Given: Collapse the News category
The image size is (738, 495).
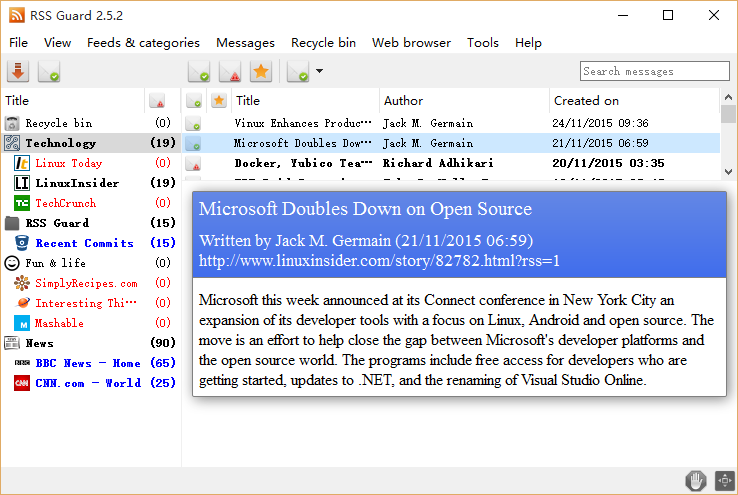Looking at the screenshot, I should tap(12, 343).
